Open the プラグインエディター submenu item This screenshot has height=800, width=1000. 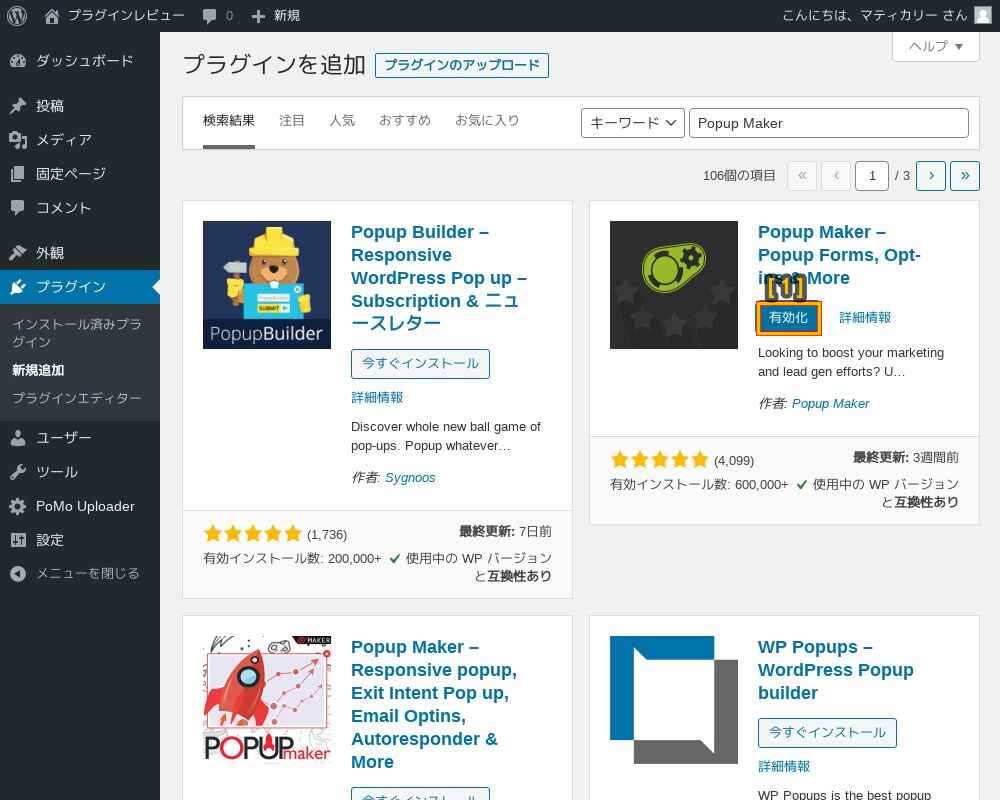click(77, 398)
